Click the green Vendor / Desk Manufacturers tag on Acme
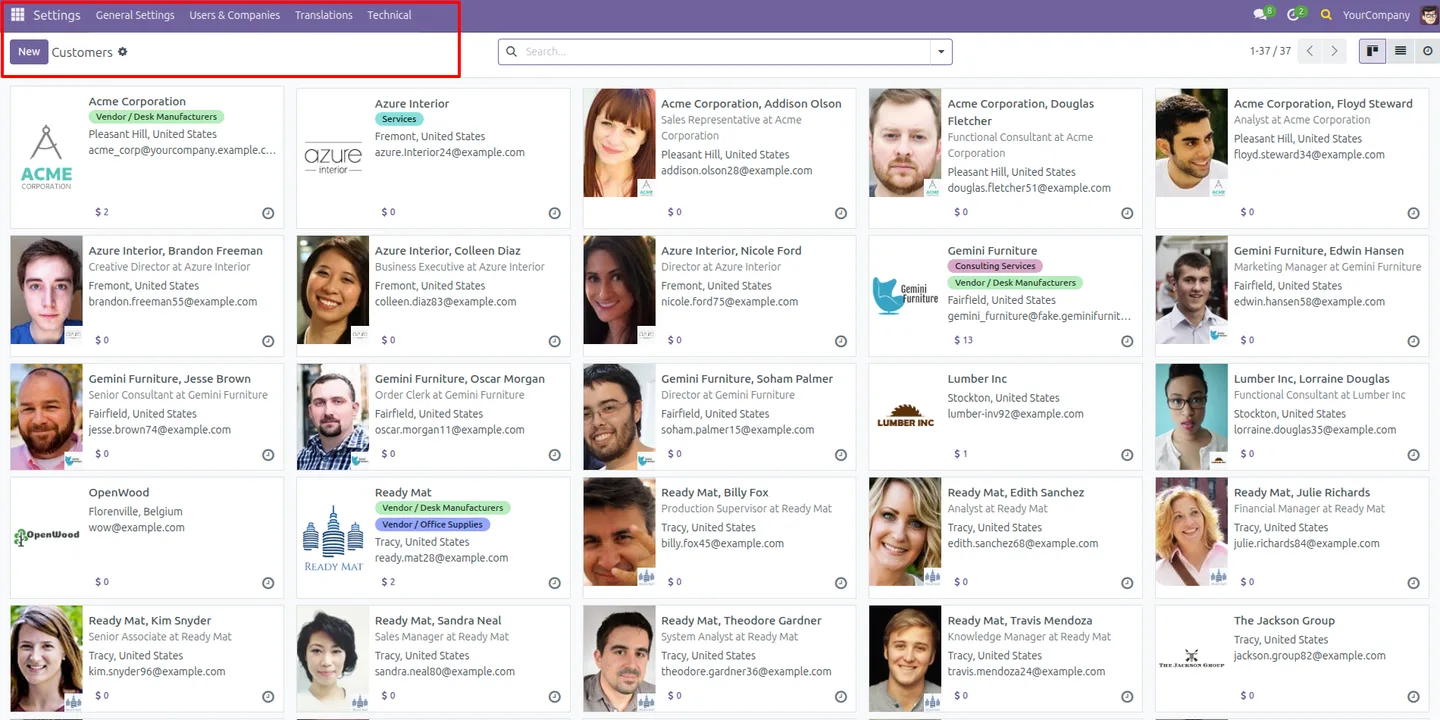Screen dimensions: 1440x720 [x=156, y=117]
